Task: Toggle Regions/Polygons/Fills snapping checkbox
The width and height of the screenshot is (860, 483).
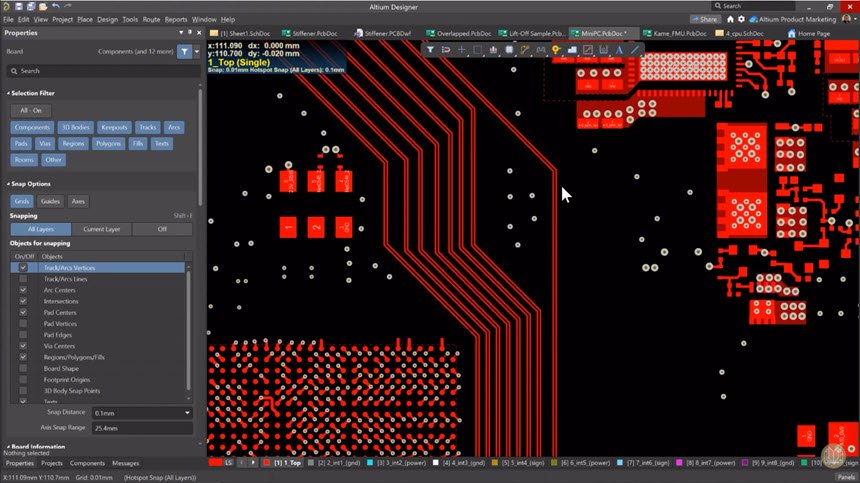Action: 23,357
